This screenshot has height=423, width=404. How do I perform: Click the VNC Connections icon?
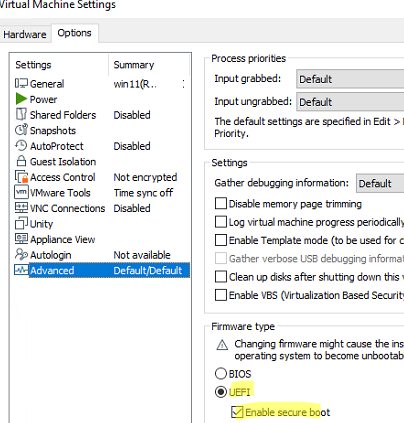21,208
